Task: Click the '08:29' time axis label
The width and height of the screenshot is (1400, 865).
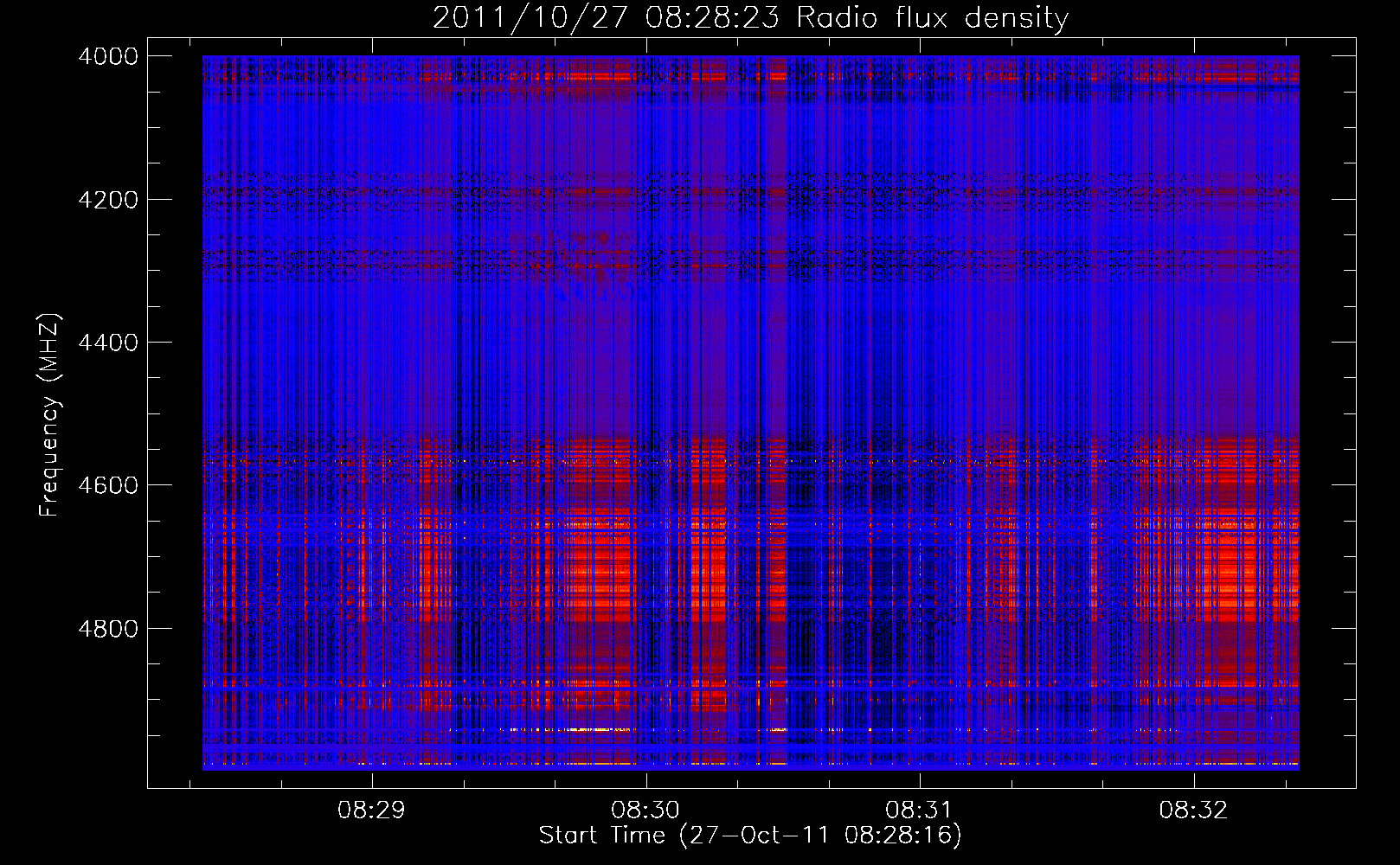Action: click(371, 811)
